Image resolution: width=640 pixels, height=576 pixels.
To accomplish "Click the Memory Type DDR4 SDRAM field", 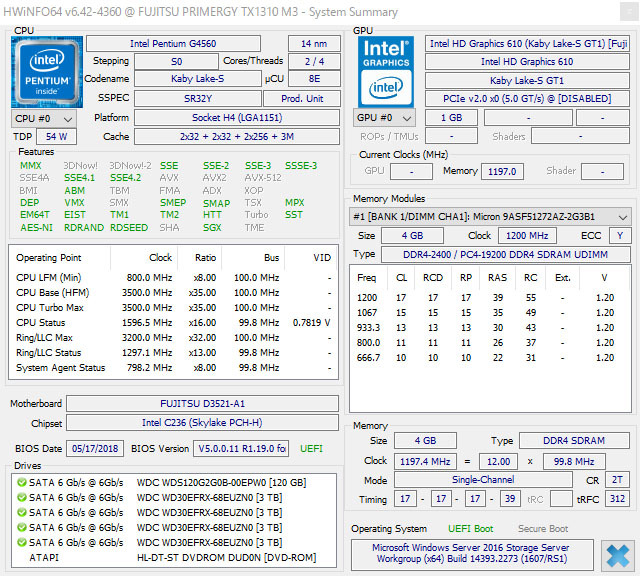I will [574, 441].
